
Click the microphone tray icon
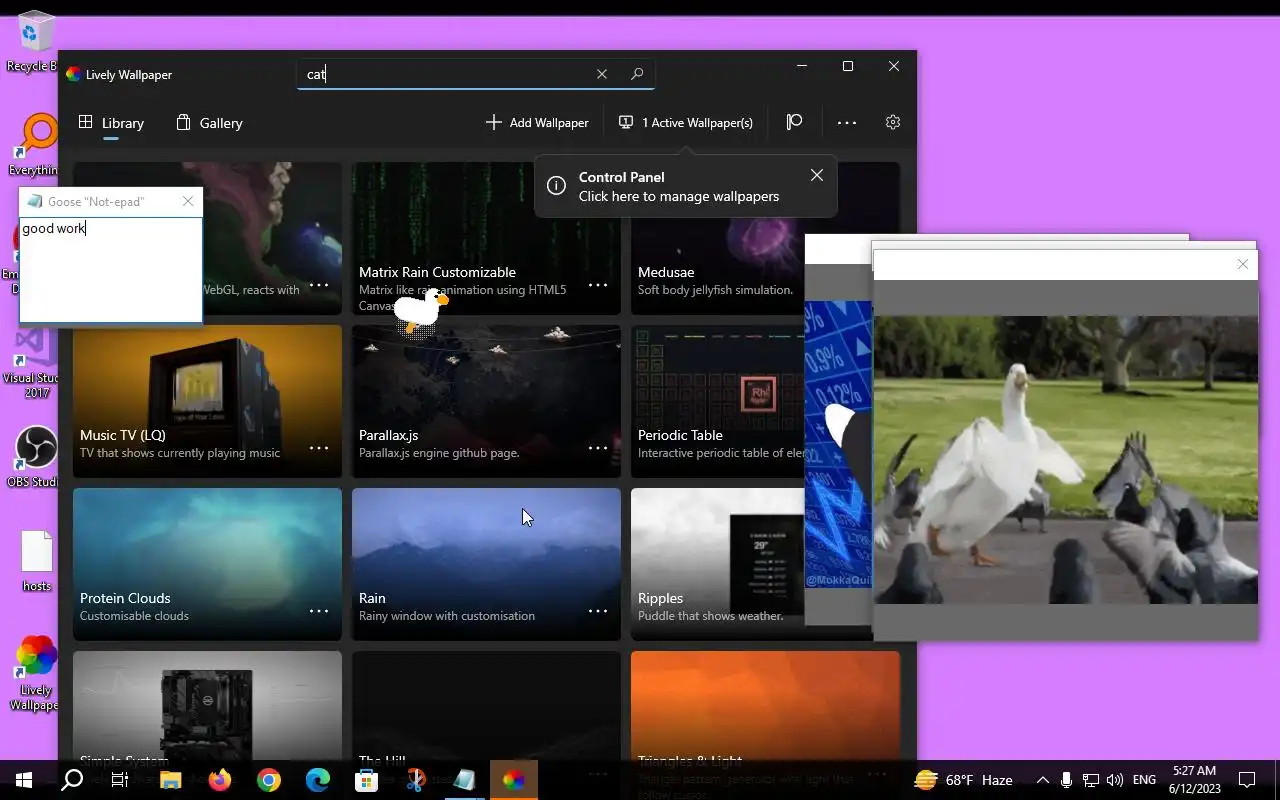point(1067,780)
